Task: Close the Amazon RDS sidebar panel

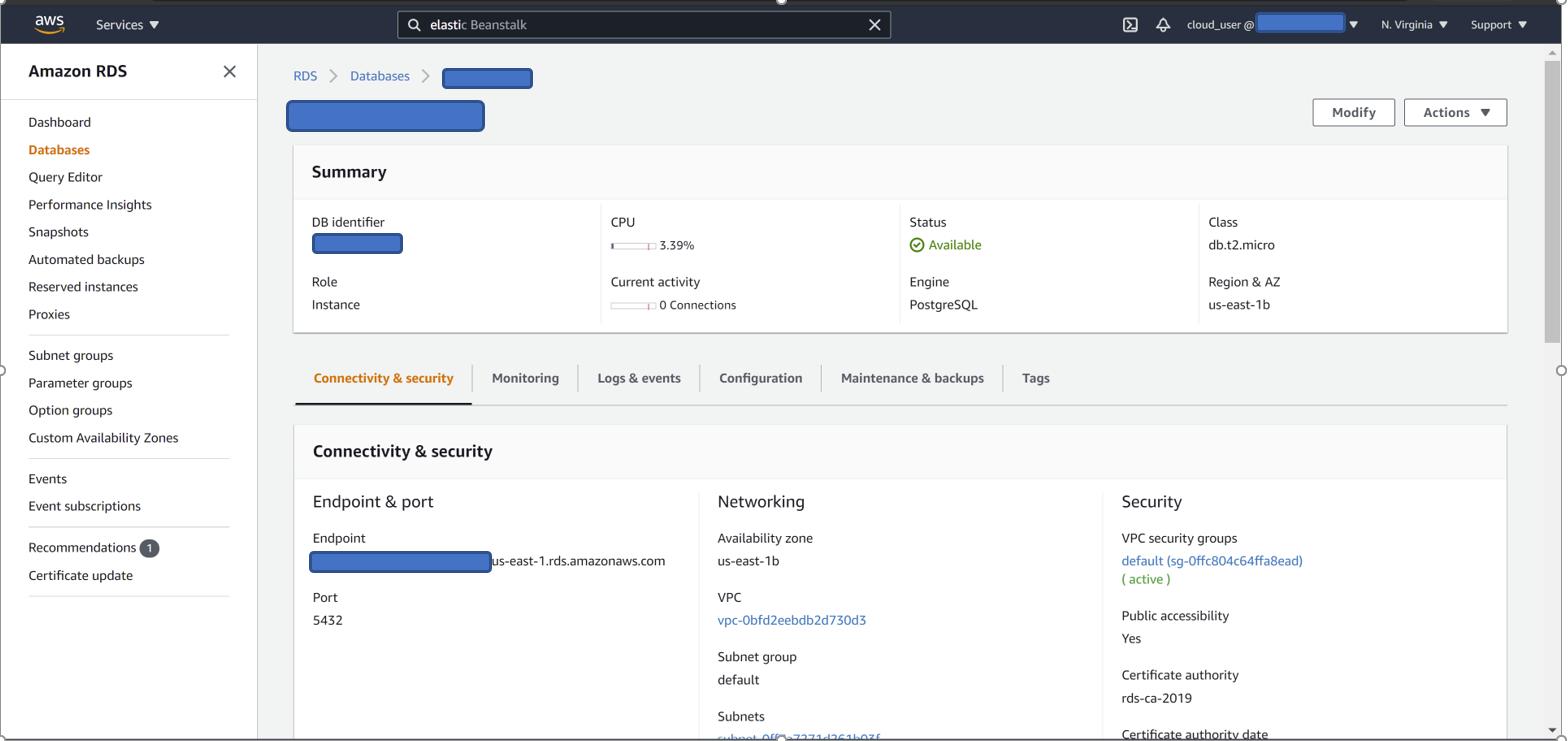Action: (x=230, y=72)
